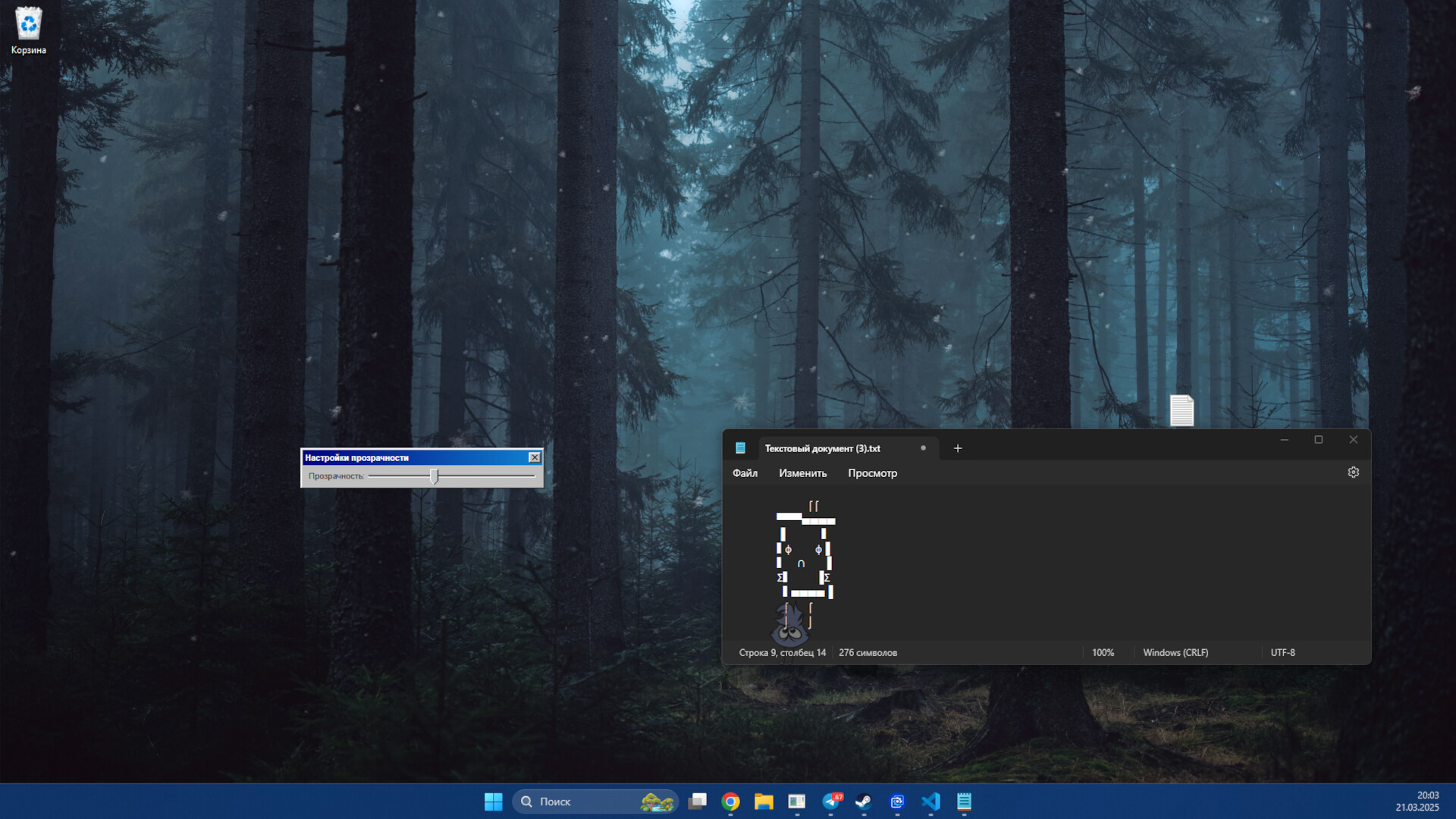Select the Текстовый документ (3).txt tab
Image resolution: width=1456 pixels, height=819 pixels.
coord(824,448)
